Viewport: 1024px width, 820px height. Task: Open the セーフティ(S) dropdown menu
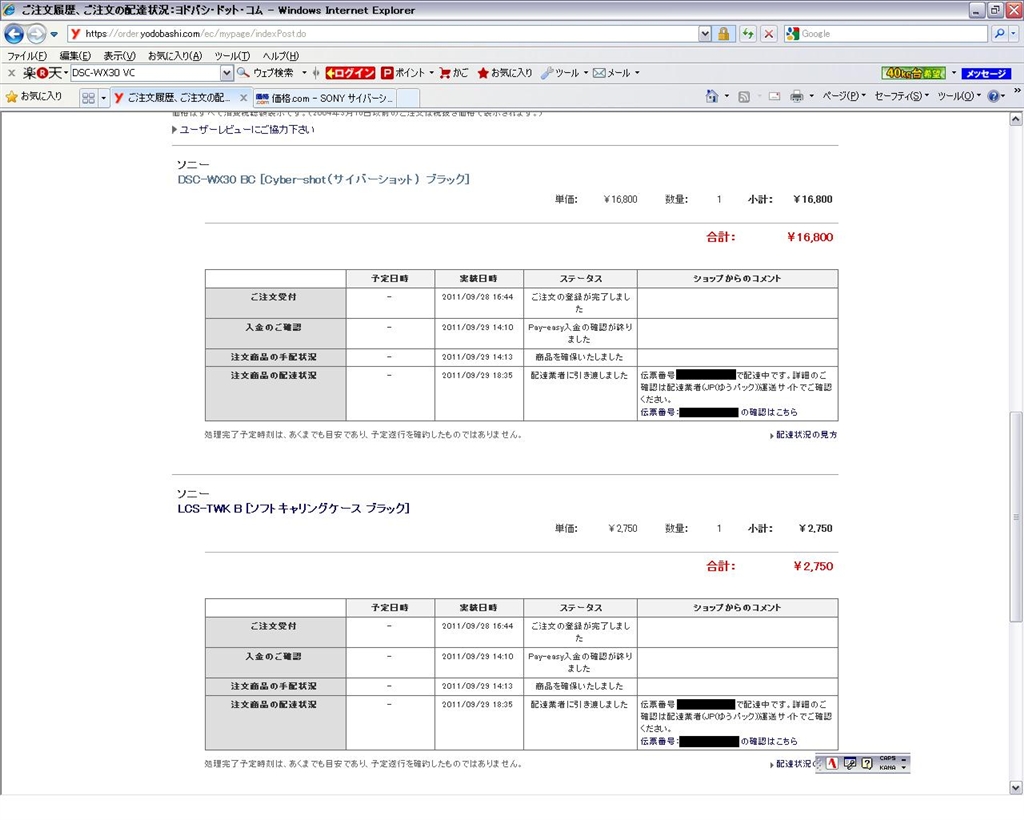[901, 97]
